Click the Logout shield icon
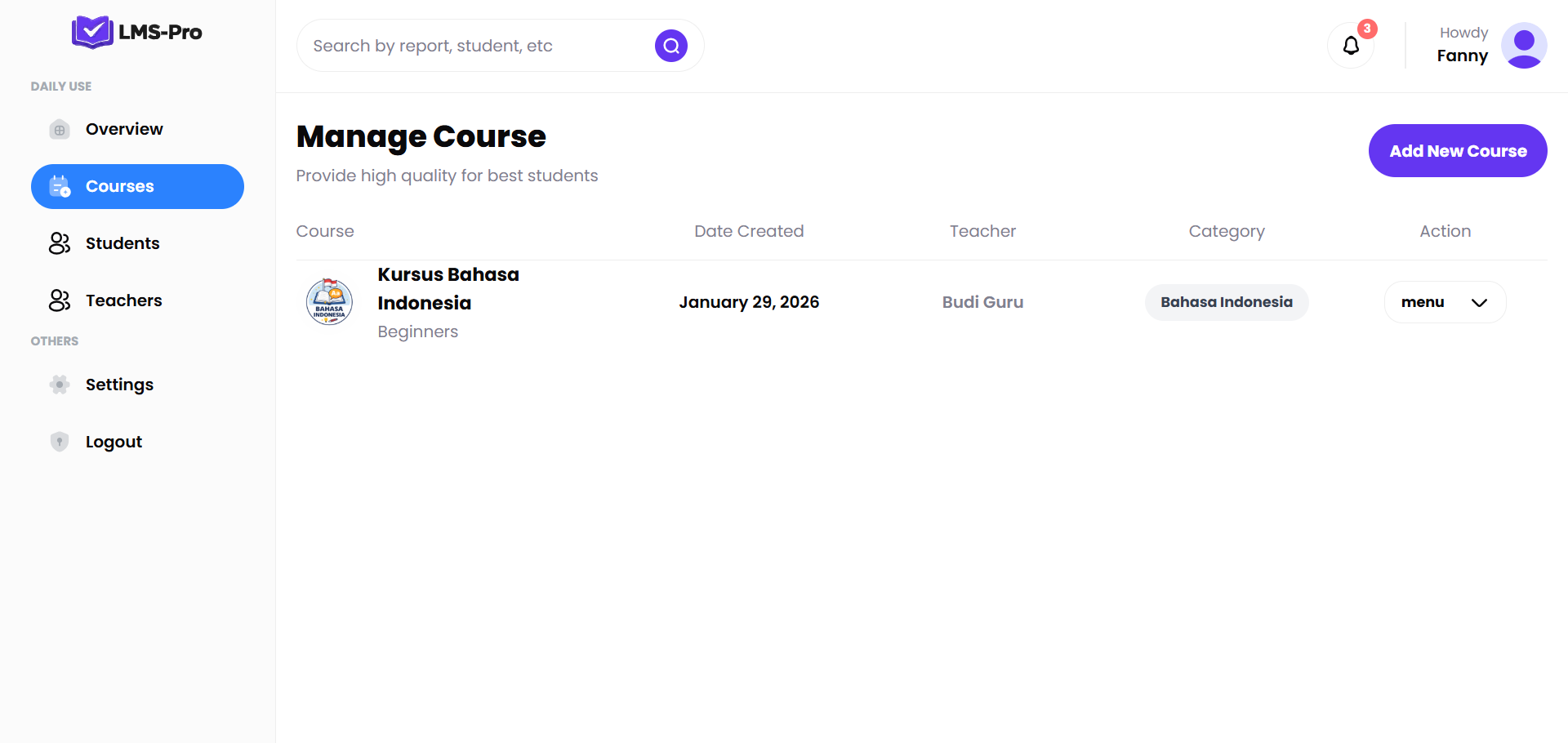 tap(60, 442)
